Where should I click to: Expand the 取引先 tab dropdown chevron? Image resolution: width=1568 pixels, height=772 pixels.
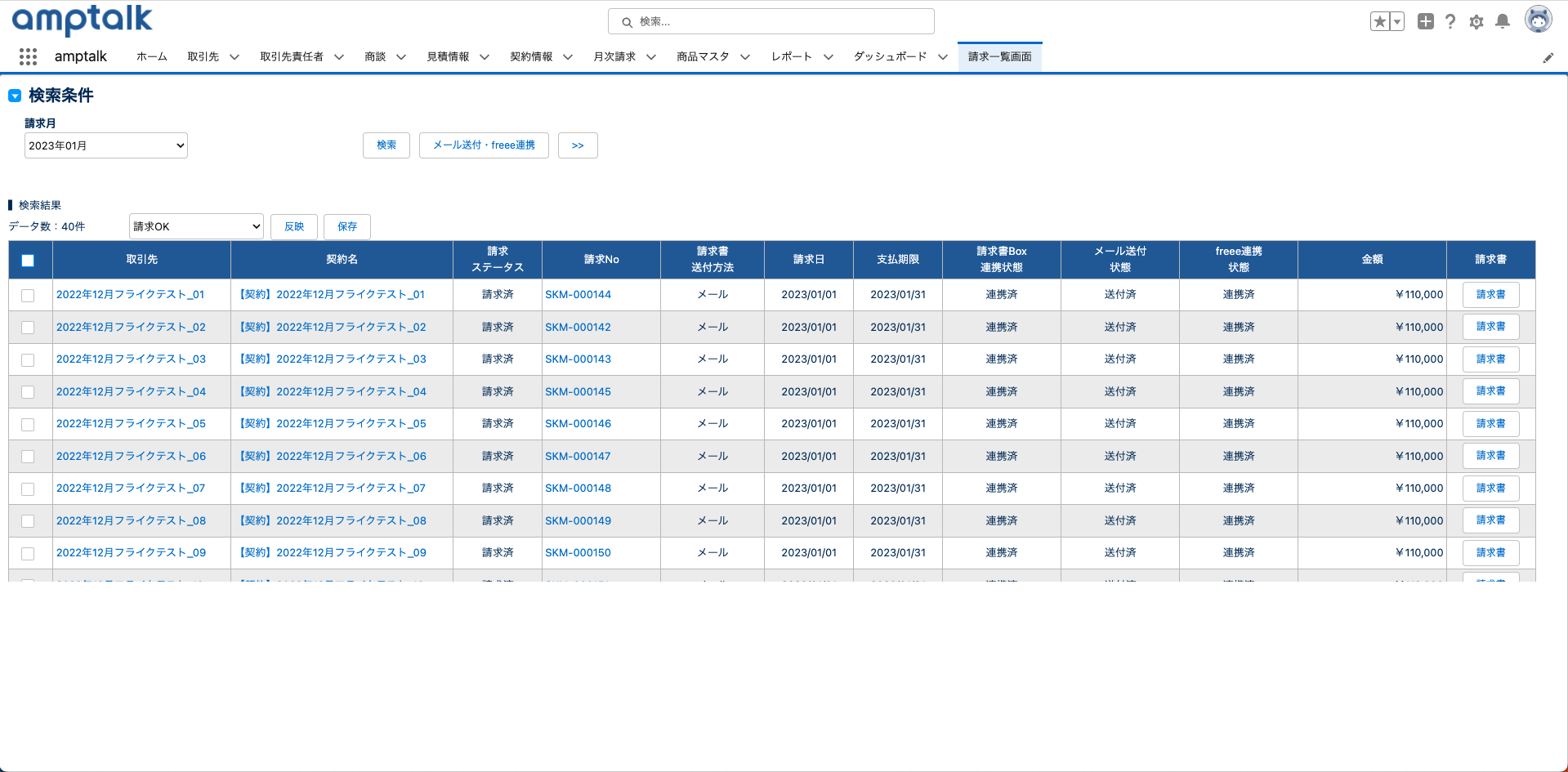235,57
